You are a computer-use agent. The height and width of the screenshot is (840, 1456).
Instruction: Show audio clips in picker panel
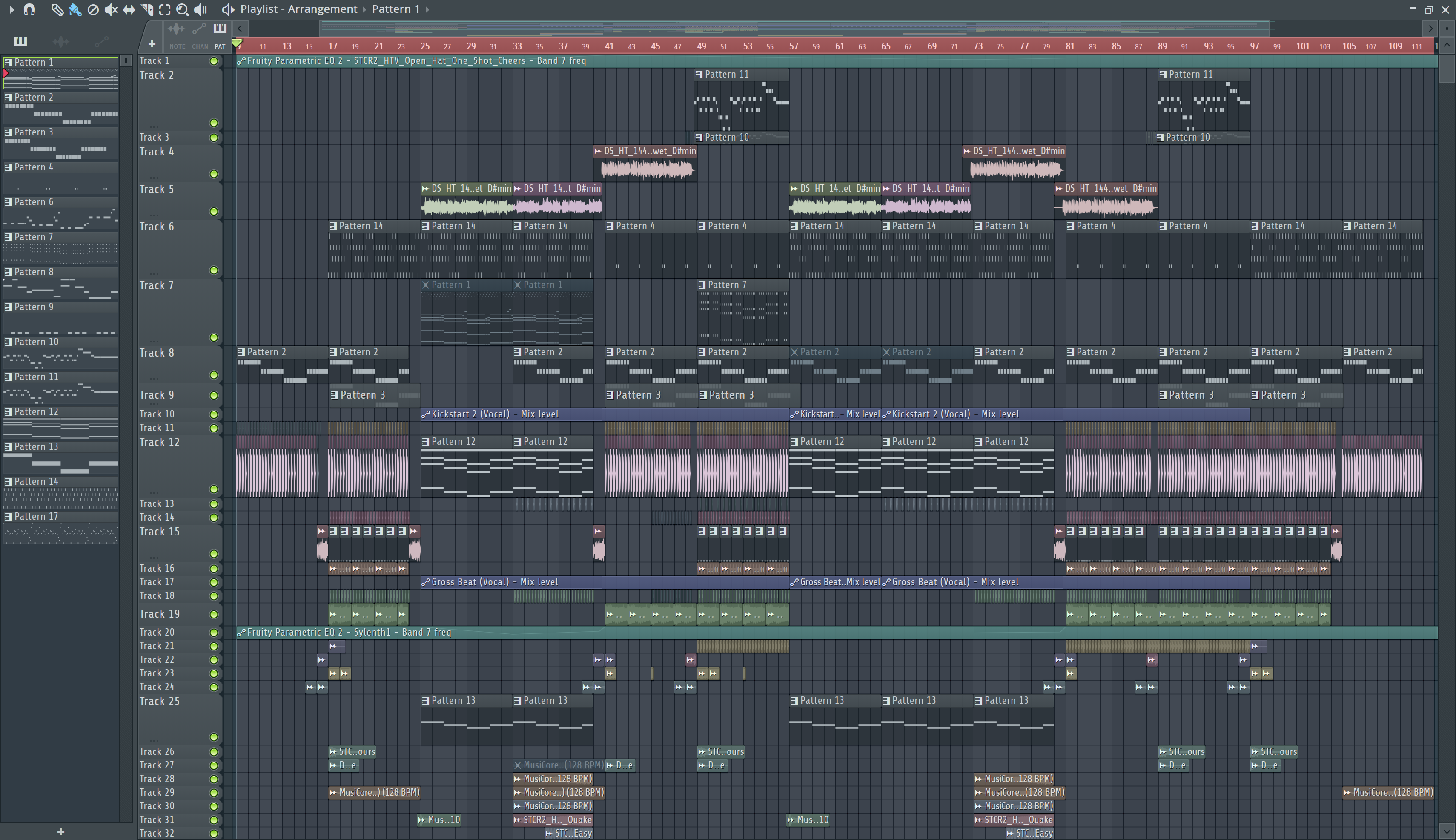tap(60, 41)
